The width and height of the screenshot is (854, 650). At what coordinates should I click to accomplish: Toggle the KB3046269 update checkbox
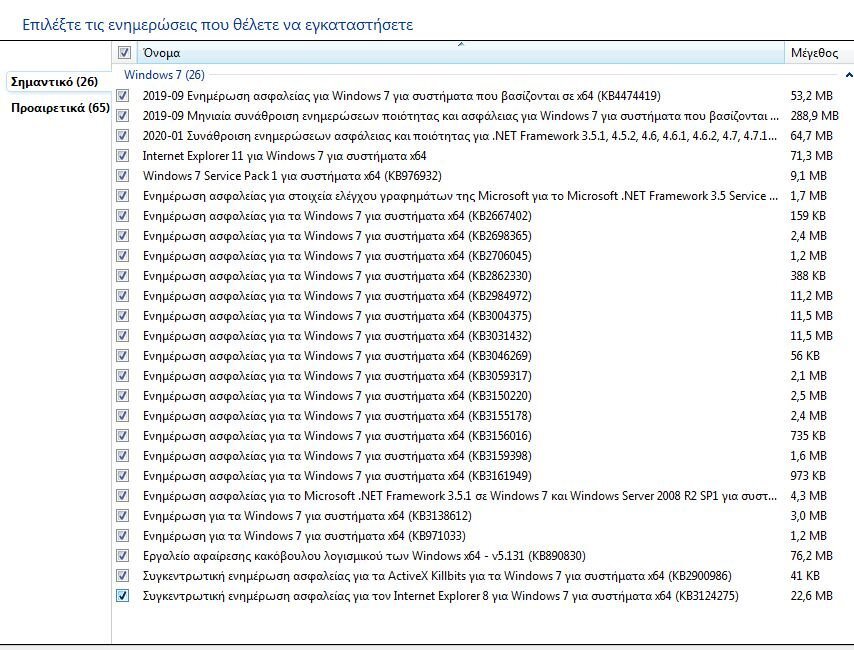123,356
